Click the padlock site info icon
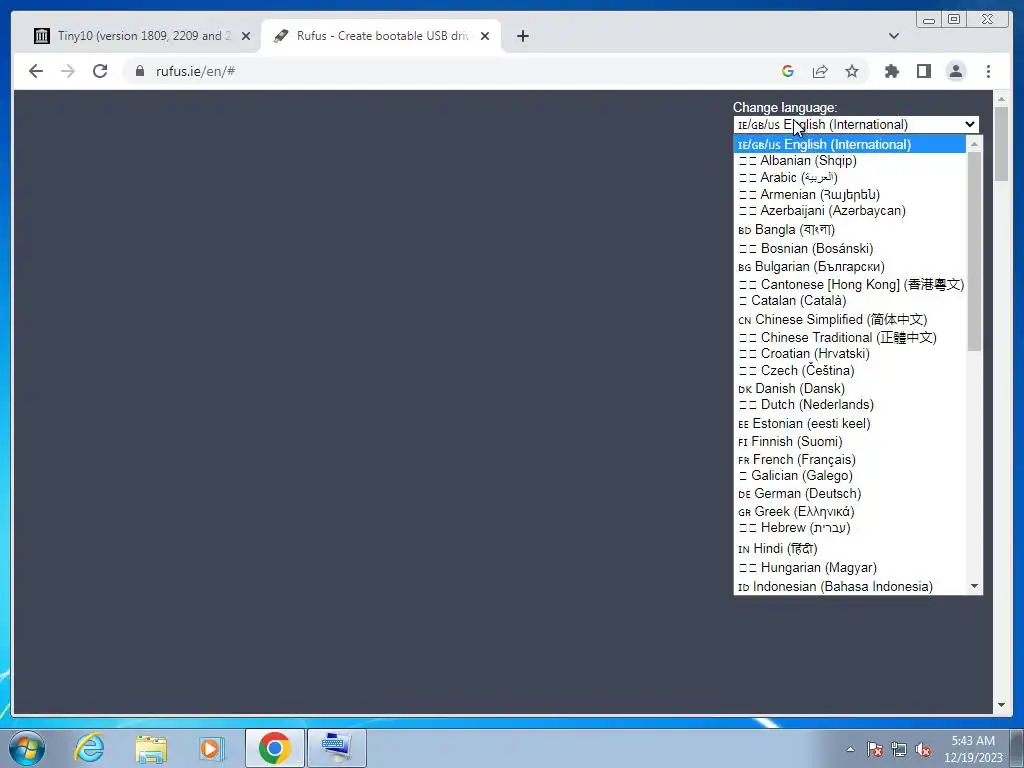The height and width of the screenshot is (768, 1024). [x=140, y=71]
